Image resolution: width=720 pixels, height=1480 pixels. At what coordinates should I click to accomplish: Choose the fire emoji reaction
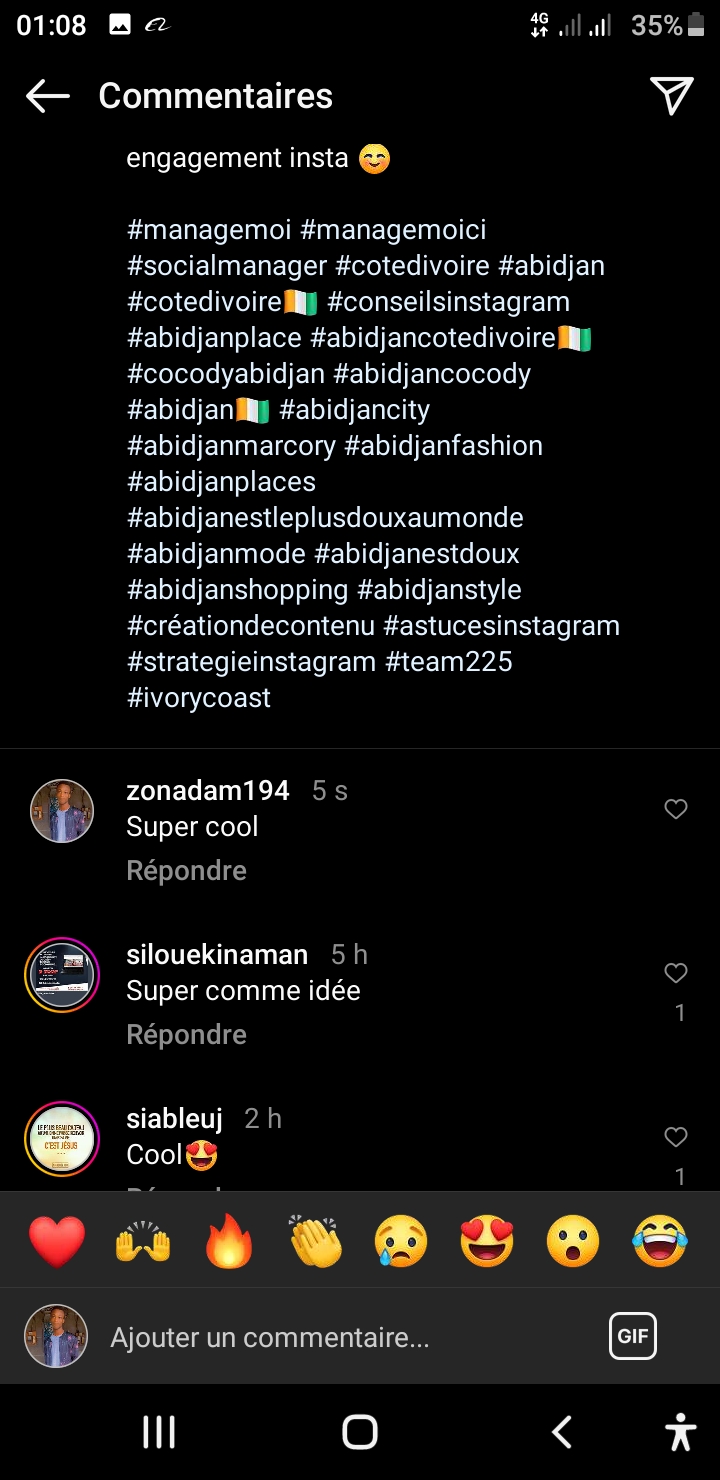[229, 1242]
